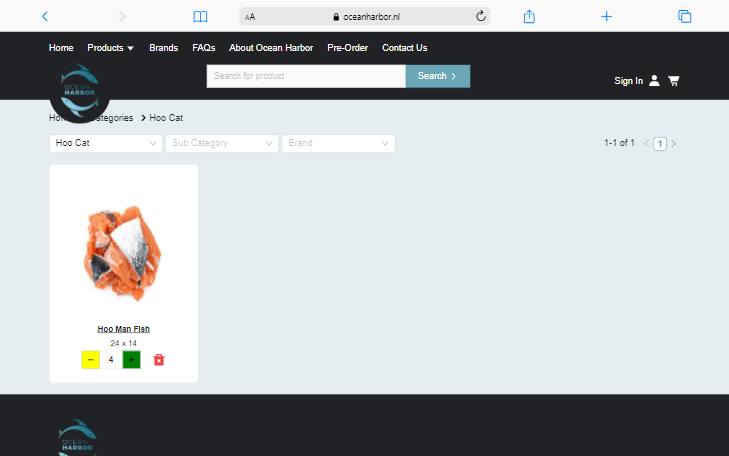Click the Ocean Harbor footer logo
Image resolution: width=729 pixels, height=456 pixels.
[78, 437]
